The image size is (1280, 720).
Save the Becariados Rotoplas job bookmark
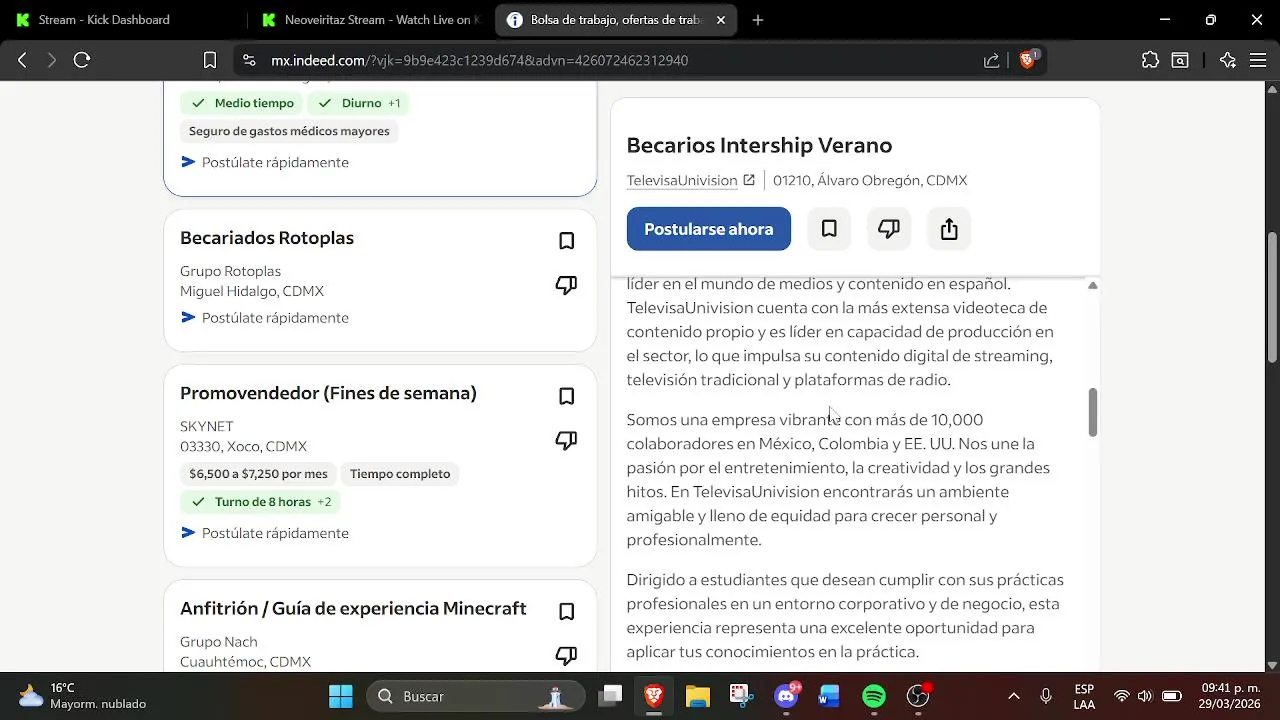coord(566,241)
